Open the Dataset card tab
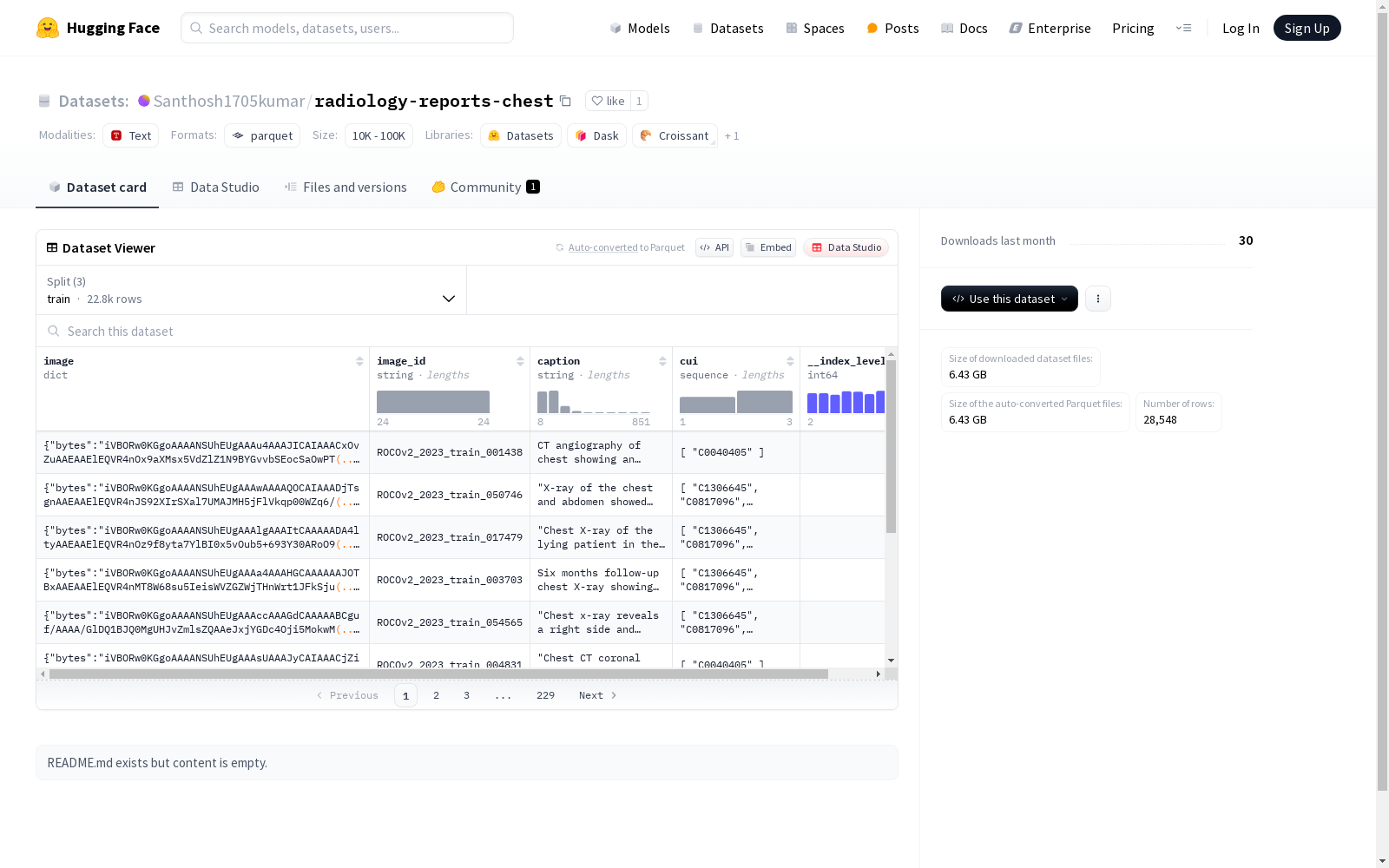 tap(97, 187)
